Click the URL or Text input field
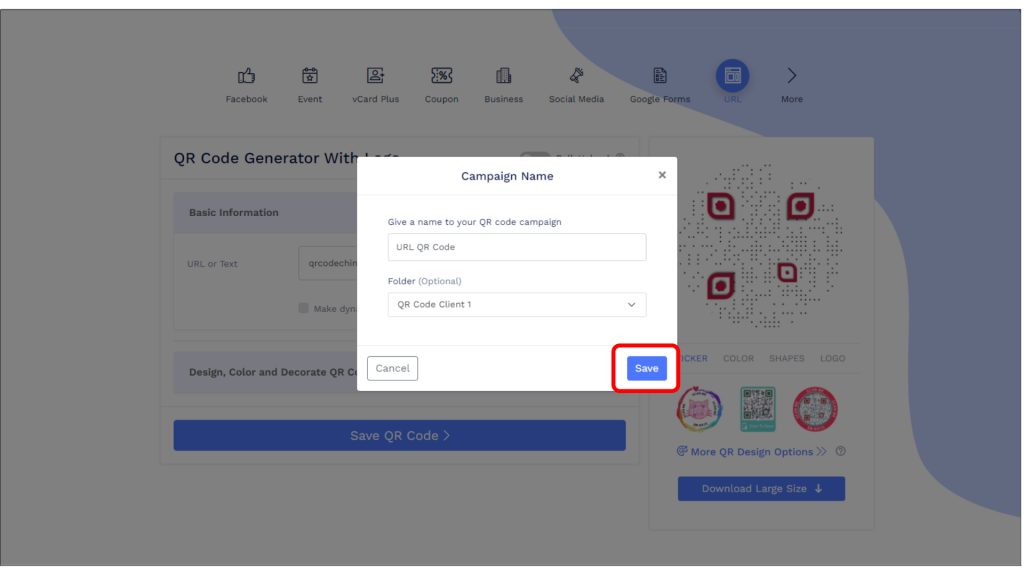This screenshot has height=576, width=1024. pos(328,263)
